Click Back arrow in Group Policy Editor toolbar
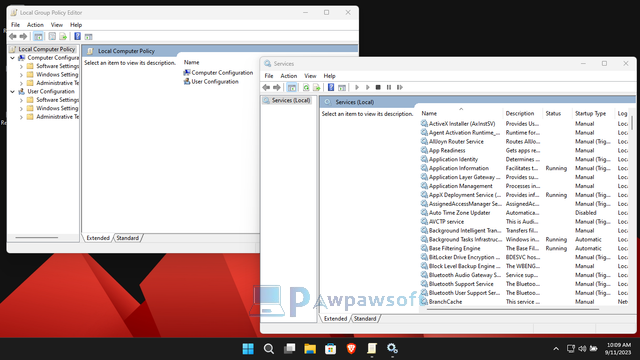 13,36
